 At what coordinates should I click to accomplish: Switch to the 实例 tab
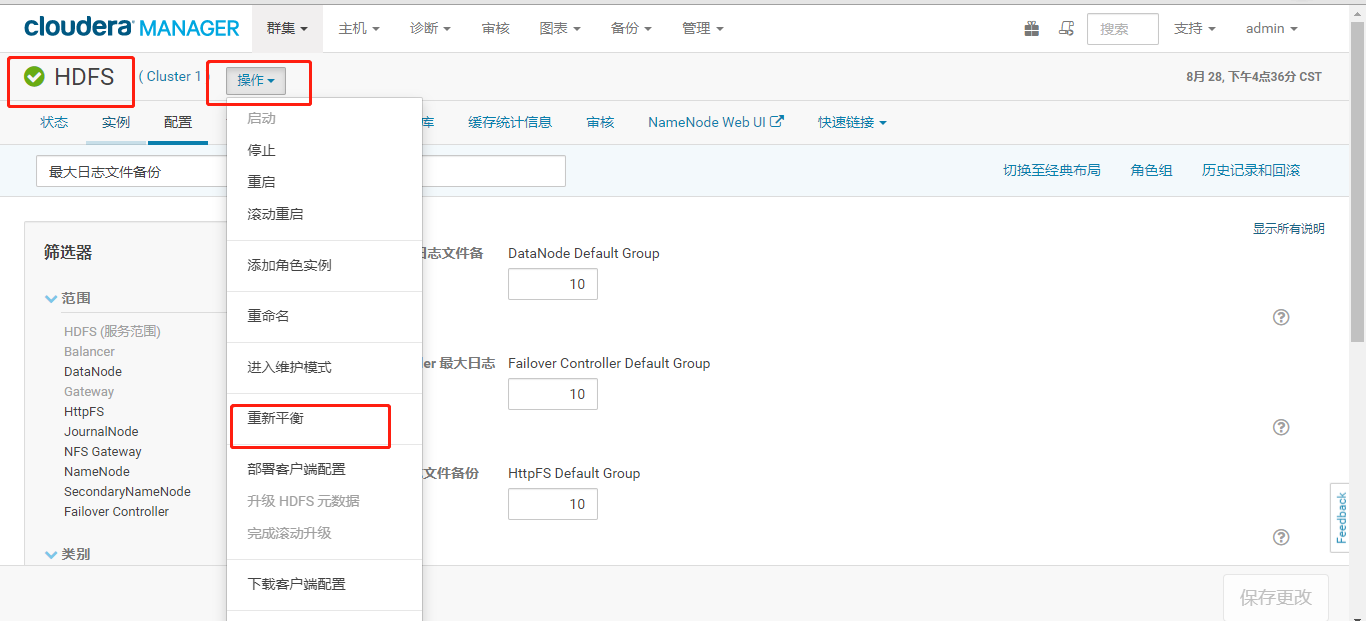point(116,122)
